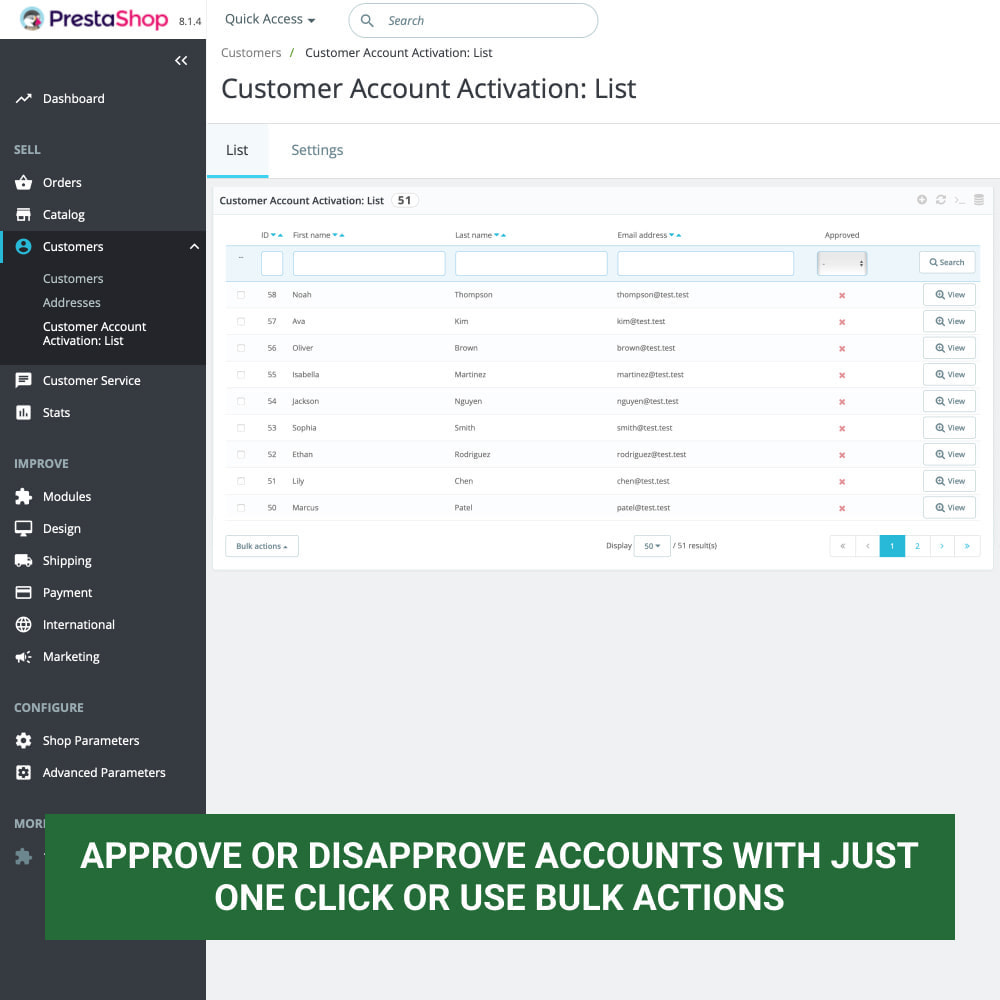Open the results-per-page dropdown showing 50
Screen dimensions: 1000x1000
[x=652, y=546]
